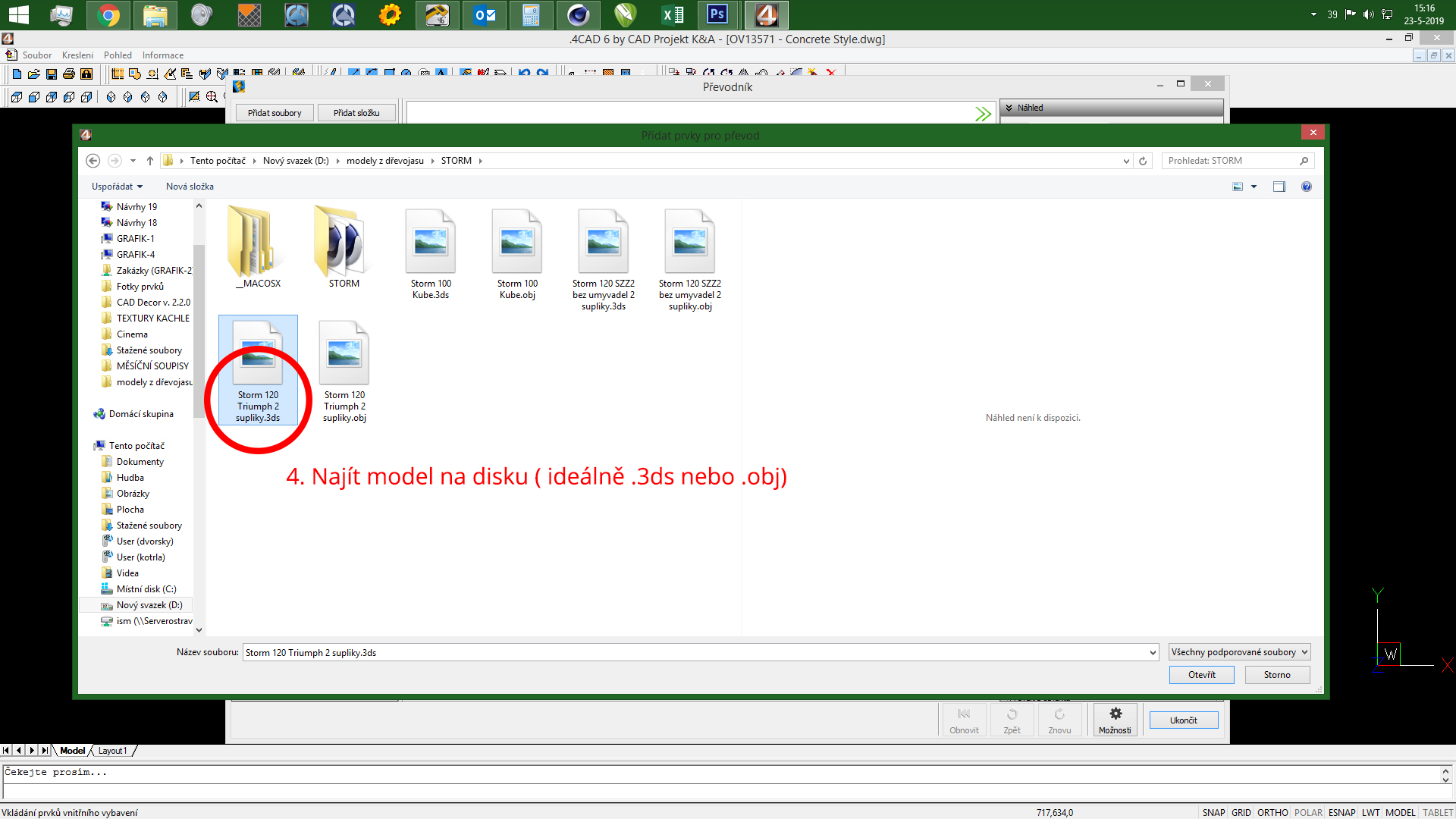Screen dimensions: 1456x819
Task: Open the view options dropdown arrow
Action: pos(1254,187)
